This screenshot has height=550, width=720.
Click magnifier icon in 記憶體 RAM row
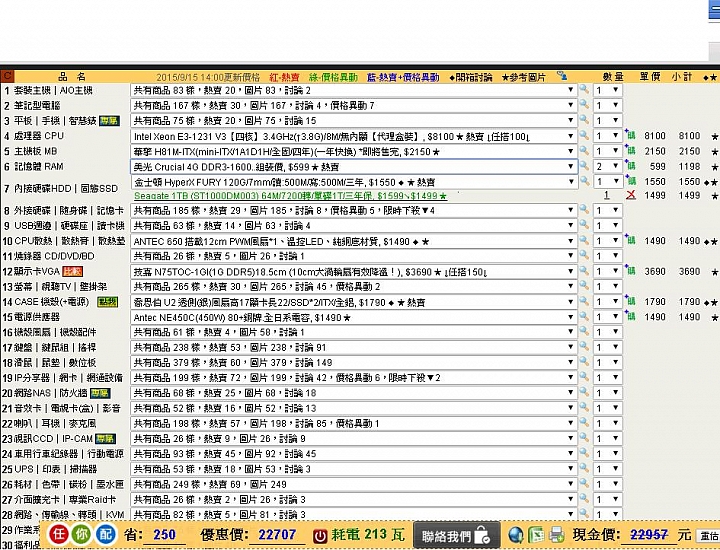tap(584, 165)
